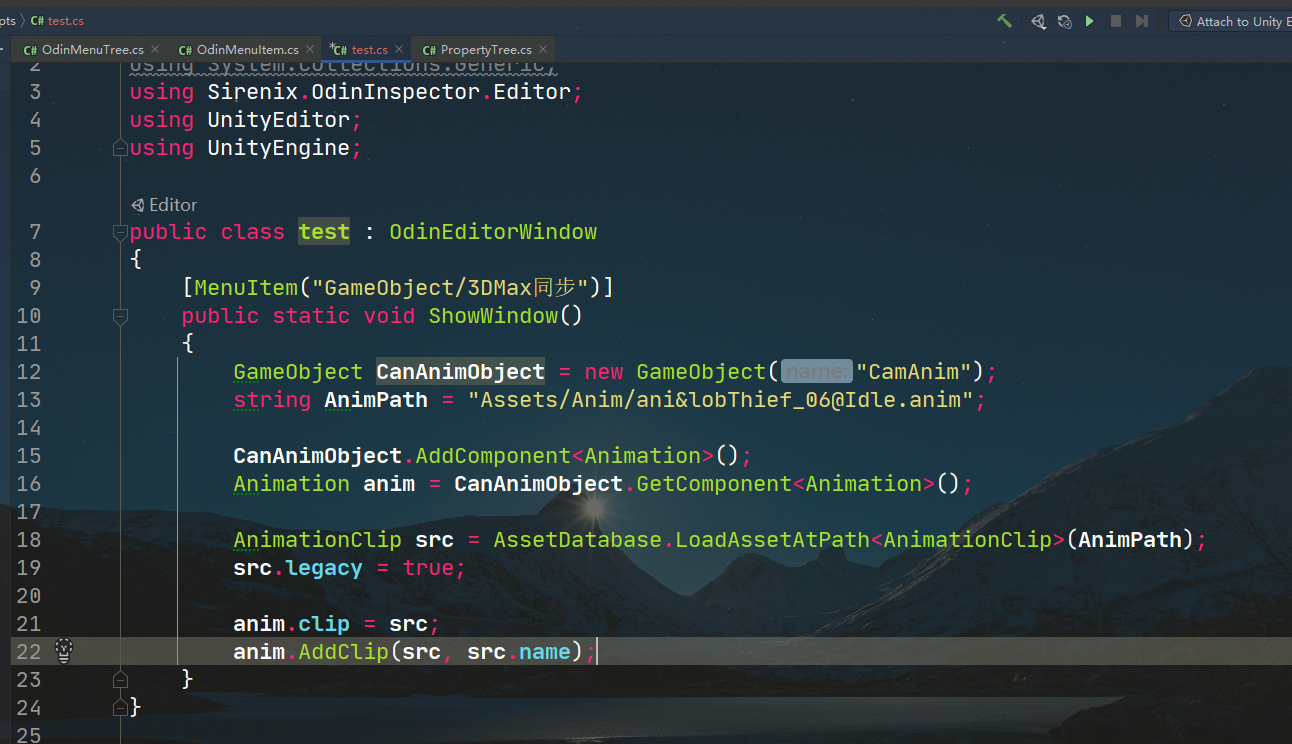Screen dimensions: 1292x744
Task: Click highlighted 'CanAnimObject' variable on line 12
Action: click(x=460, y=372)
